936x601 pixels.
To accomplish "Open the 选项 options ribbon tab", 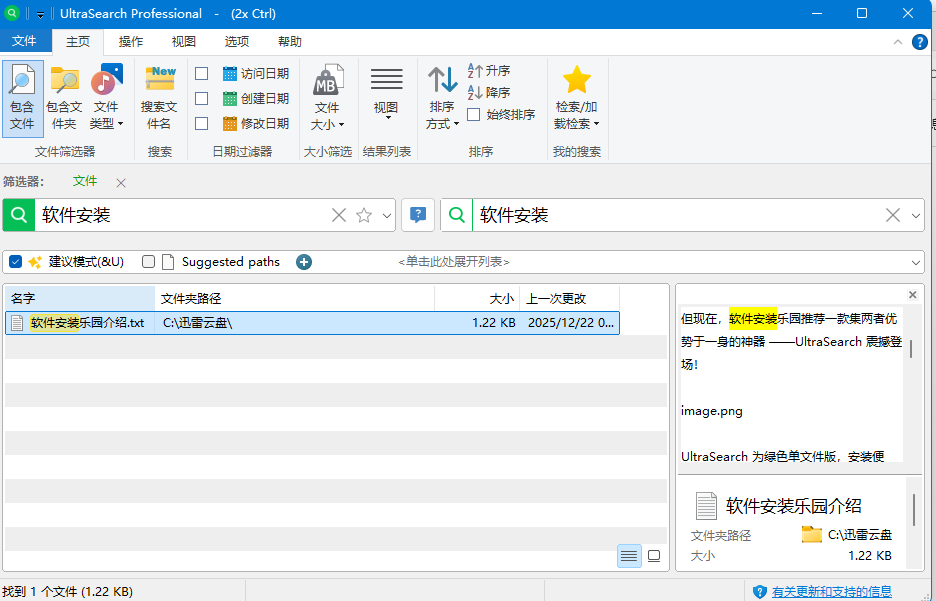I will (237, 41).
